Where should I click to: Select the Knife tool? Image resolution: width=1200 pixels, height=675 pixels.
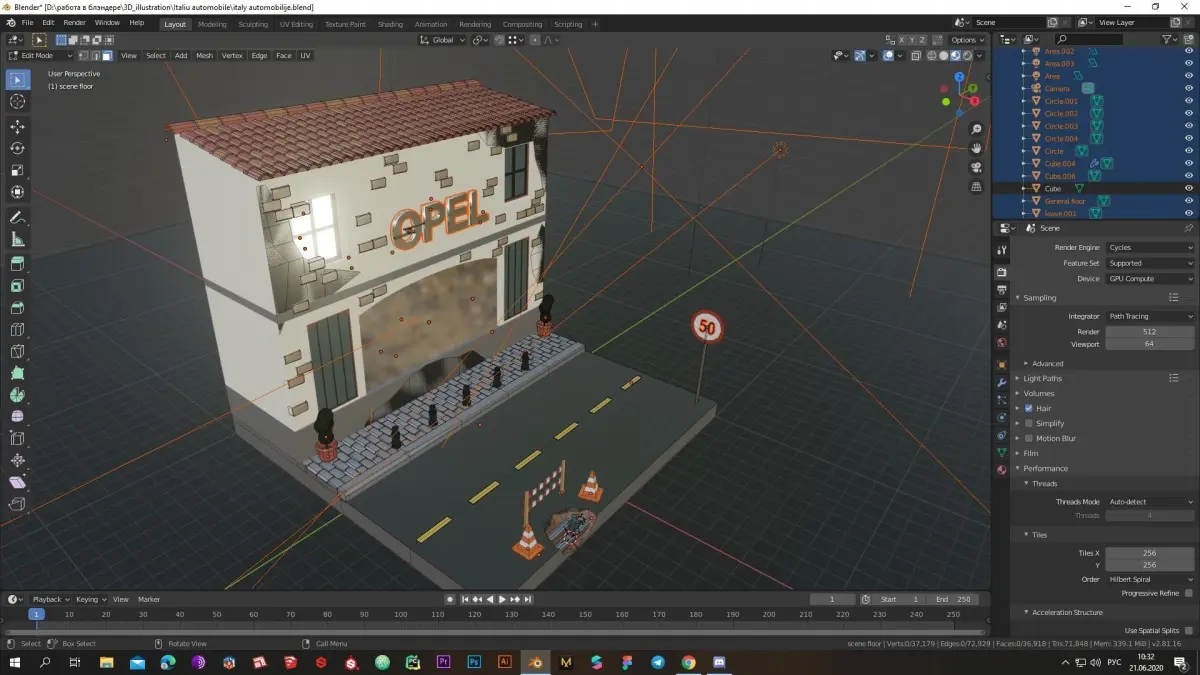pyautogui.click(x=17, y=351)
